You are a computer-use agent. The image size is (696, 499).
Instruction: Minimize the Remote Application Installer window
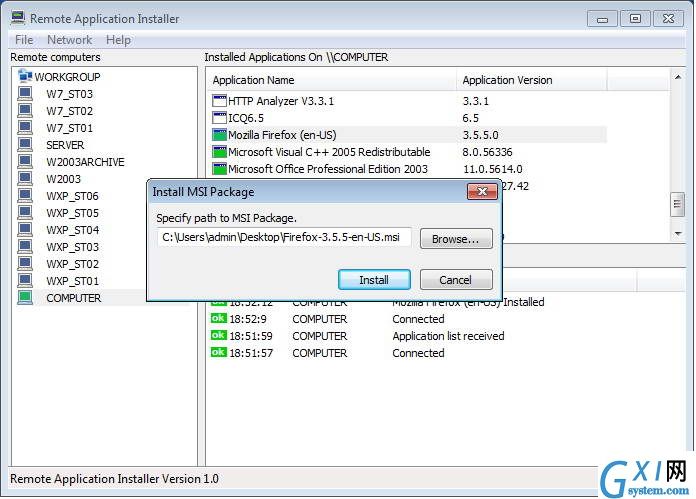pos(602,18)
